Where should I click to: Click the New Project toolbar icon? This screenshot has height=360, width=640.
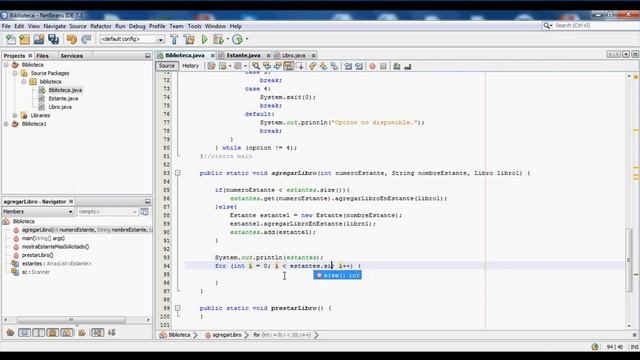pos(24,39)
